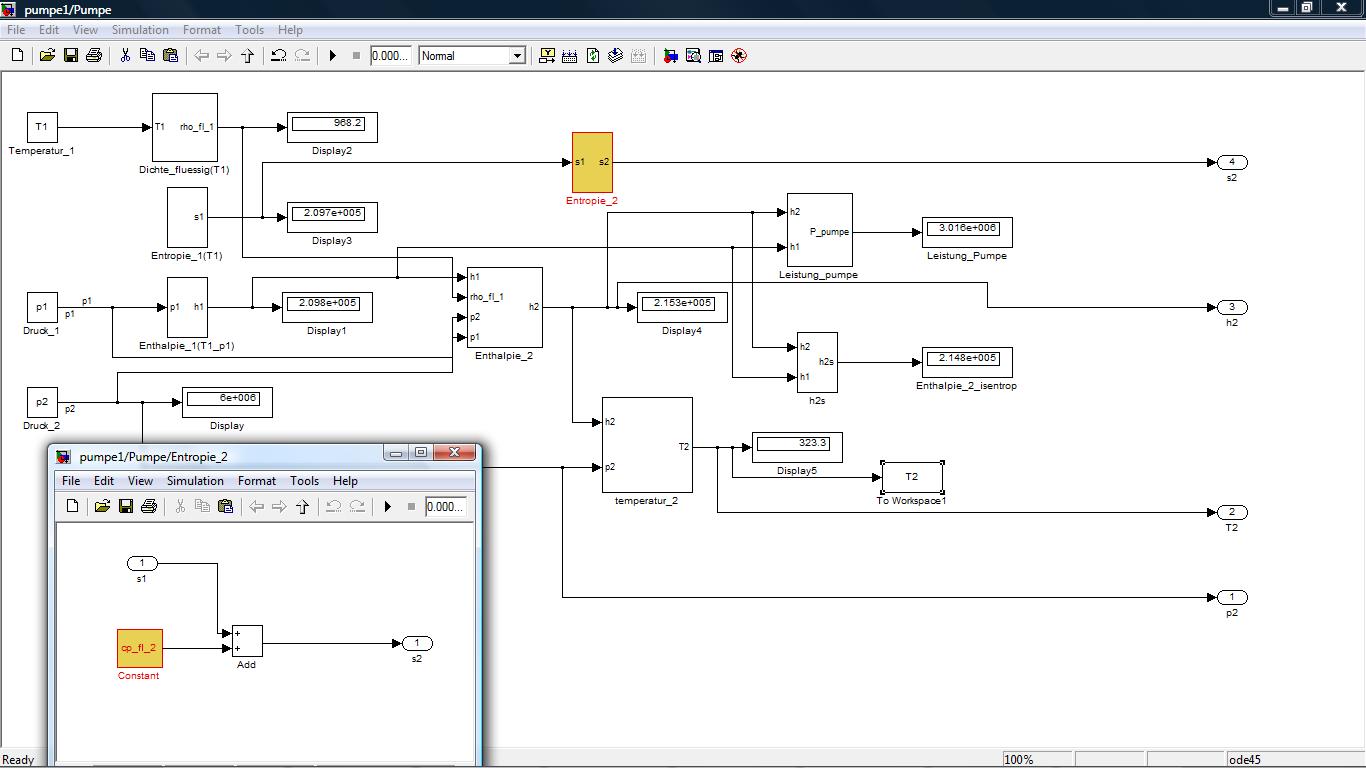Select the yellow cp_fl_2 Constant block
The width and height of the screenshot is (1366, 768).
click(140, 648)
